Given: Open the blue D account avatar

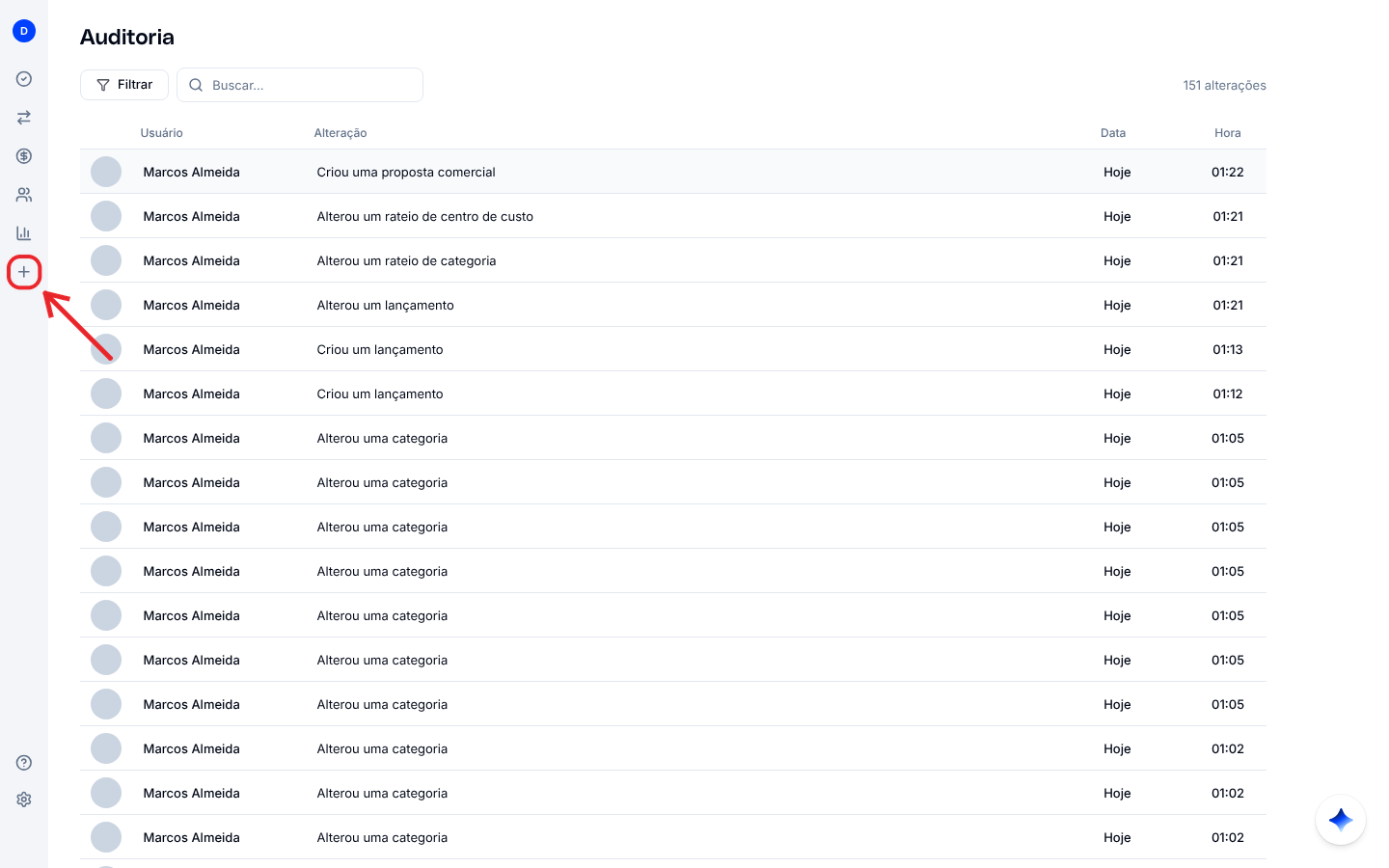Looking at the screenshot, I should pyautogui.click(x=24, y=31).
